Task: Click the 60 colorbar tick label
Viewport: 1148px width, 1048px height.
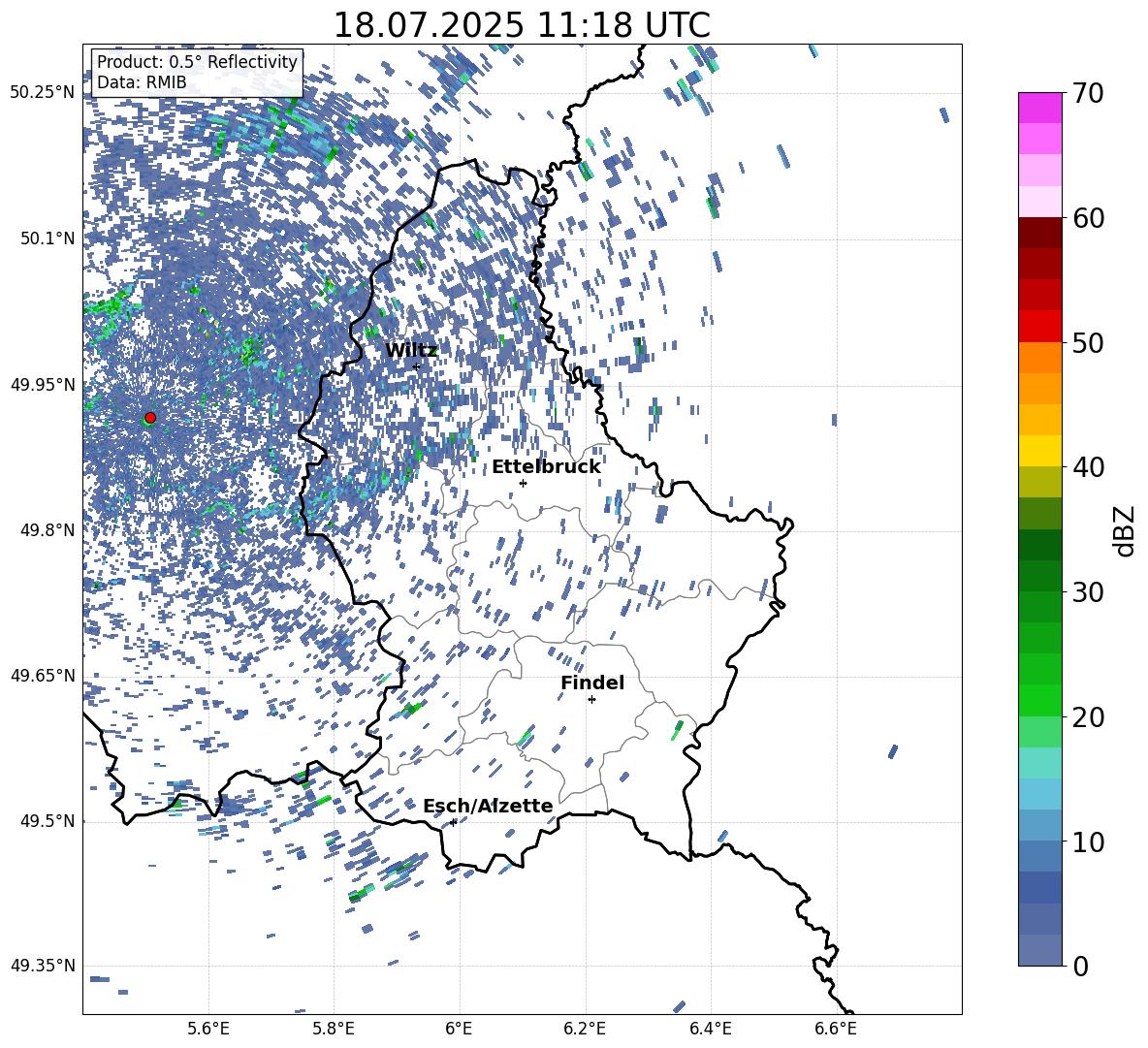Action: coord(1089,218)
